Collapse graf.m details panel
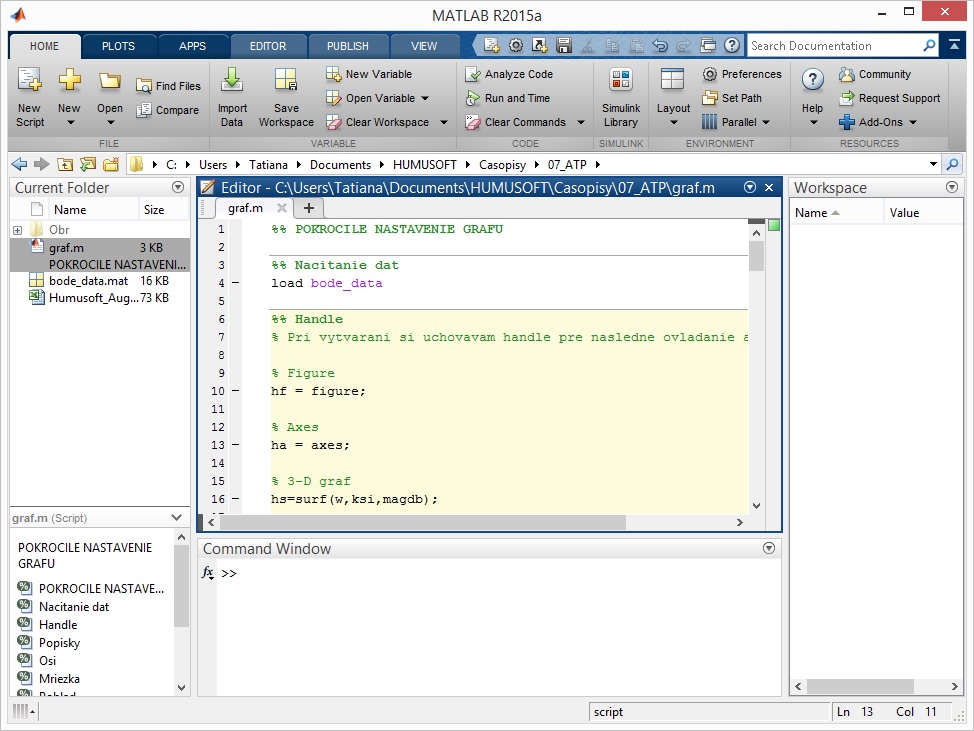Image resolution: width=974 pixels, height=731 pixels. (176, 517)
